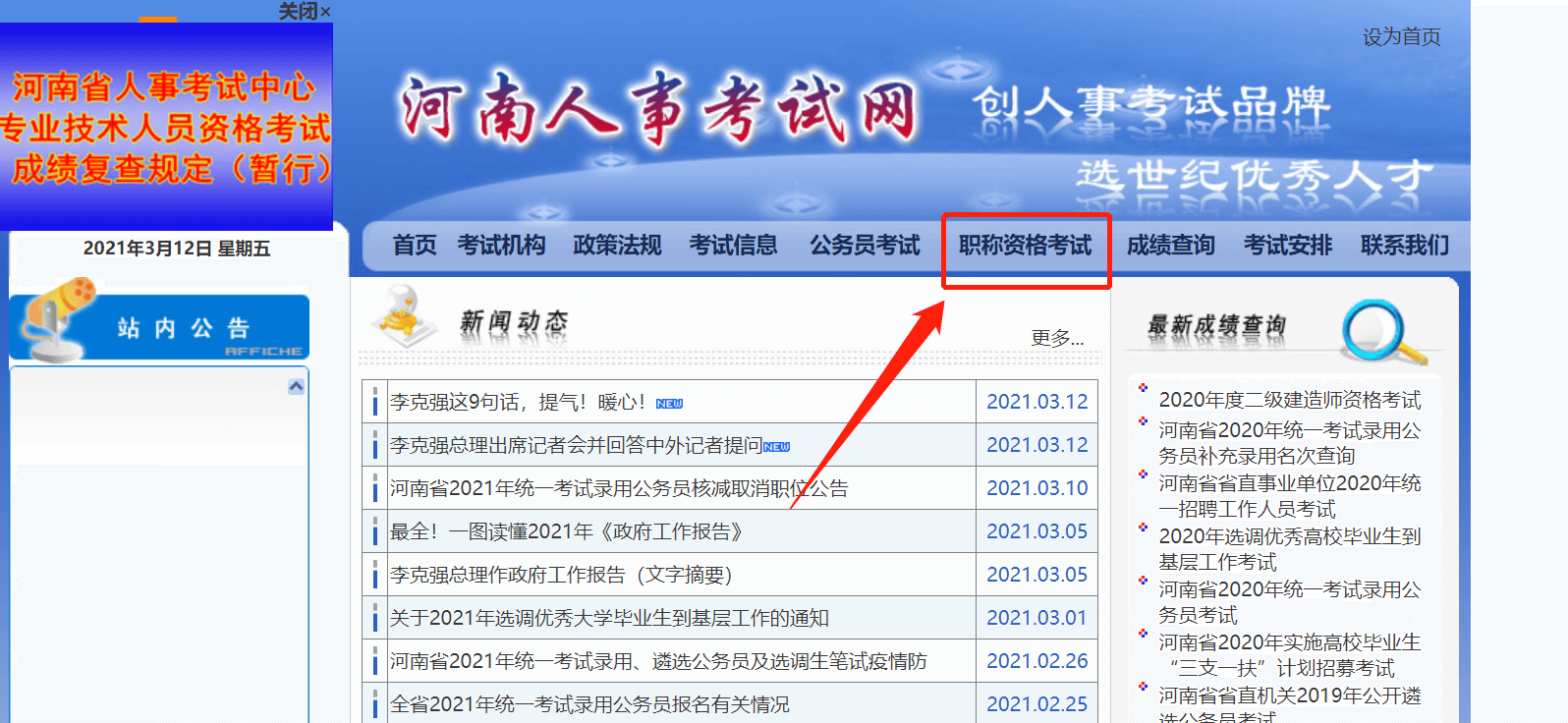Open 河南省2020年统一考试录用公务员考试 score link
This screenshot has height=723, width=1568.
click(1290, 602)
